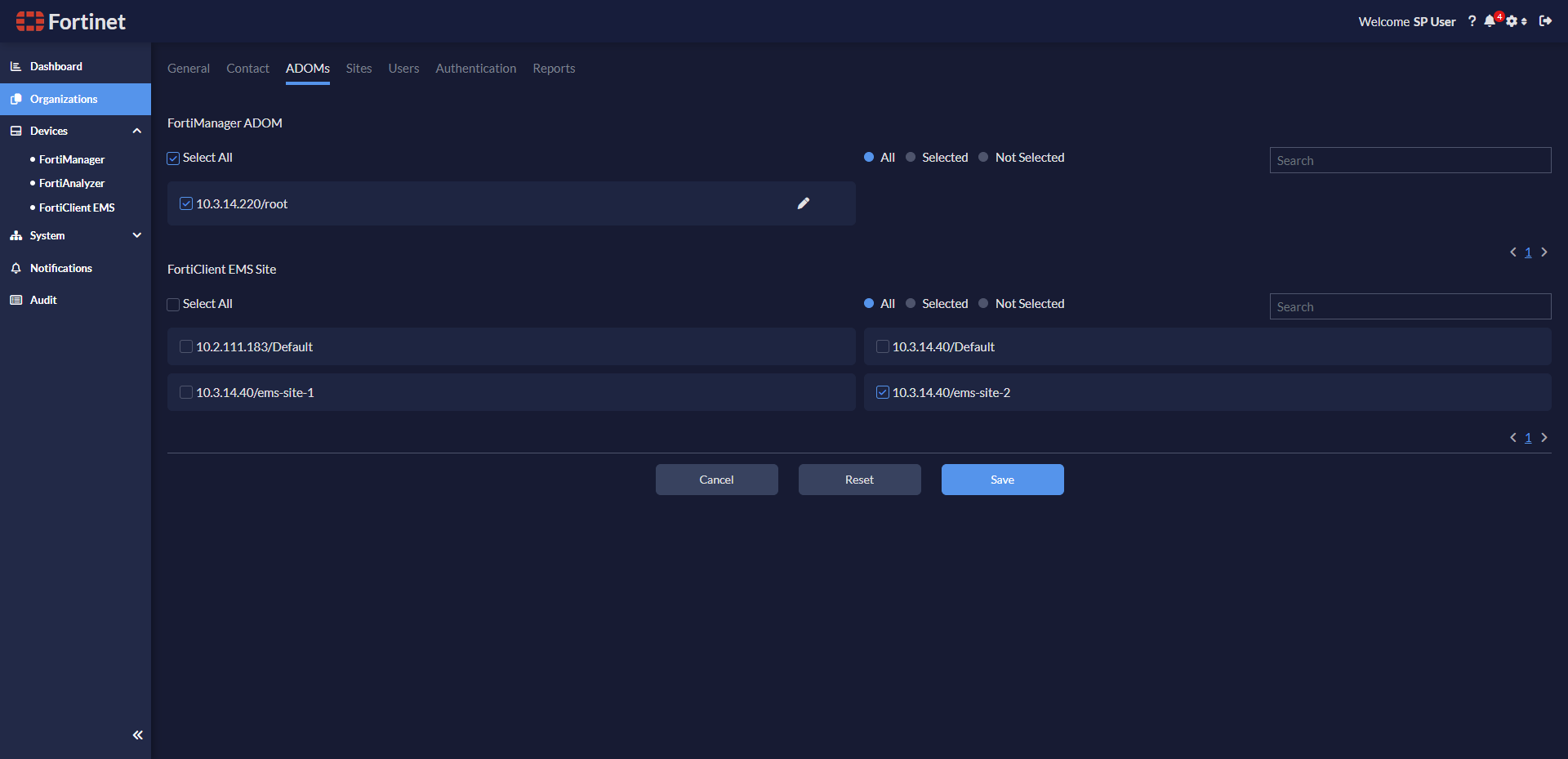Enable Select All under FortiClient EMS Site
Image resolution: width=1568 pixels, height=759 pixels.
172,303
